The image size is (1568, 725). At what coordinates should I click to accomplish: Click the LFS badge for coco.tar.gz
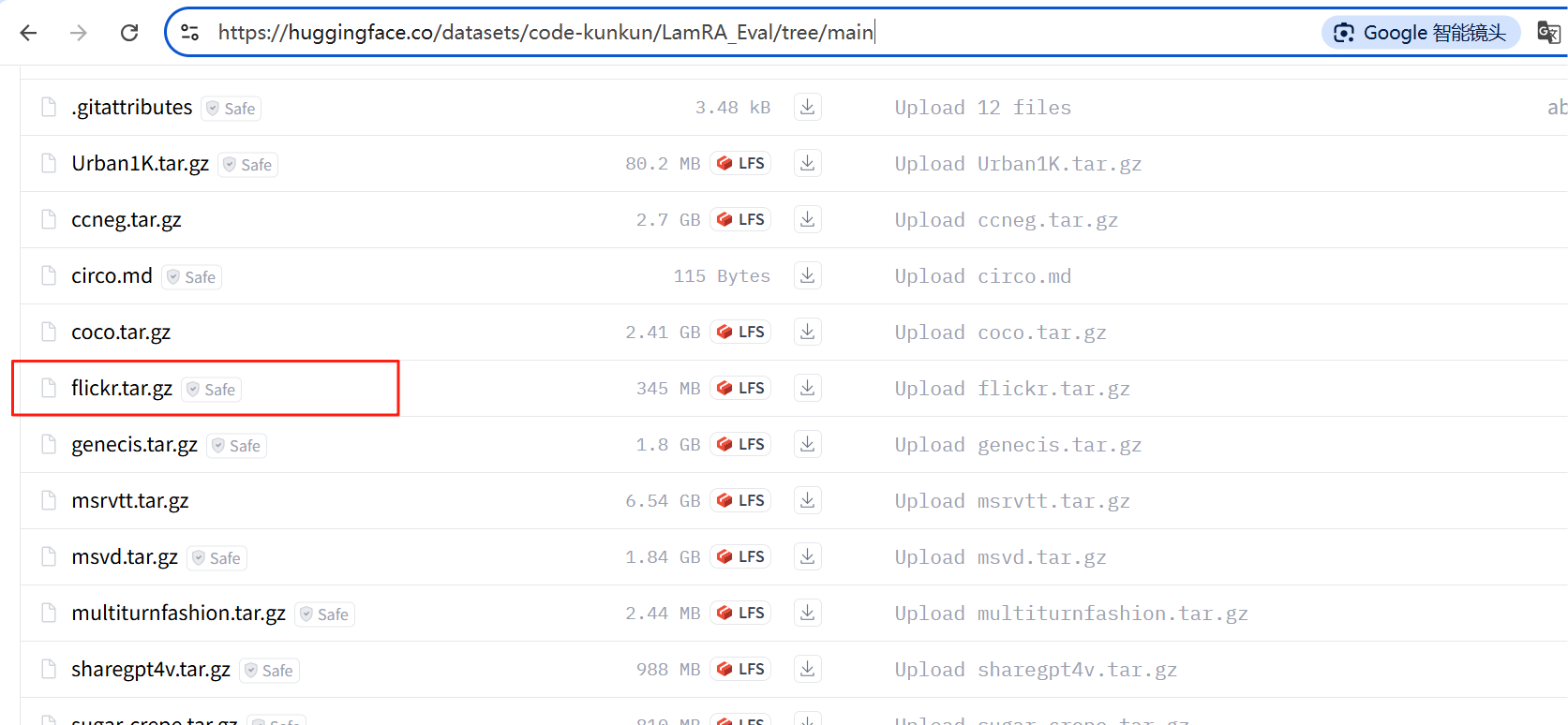point(740,332)
